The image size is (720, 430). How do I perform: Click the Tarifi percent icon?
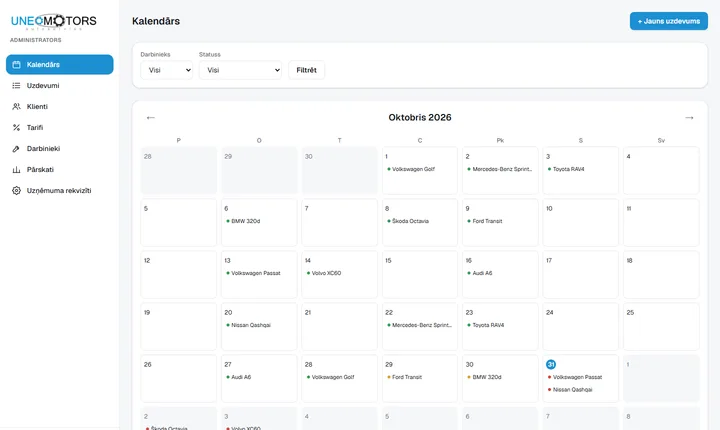pos(17,128)
